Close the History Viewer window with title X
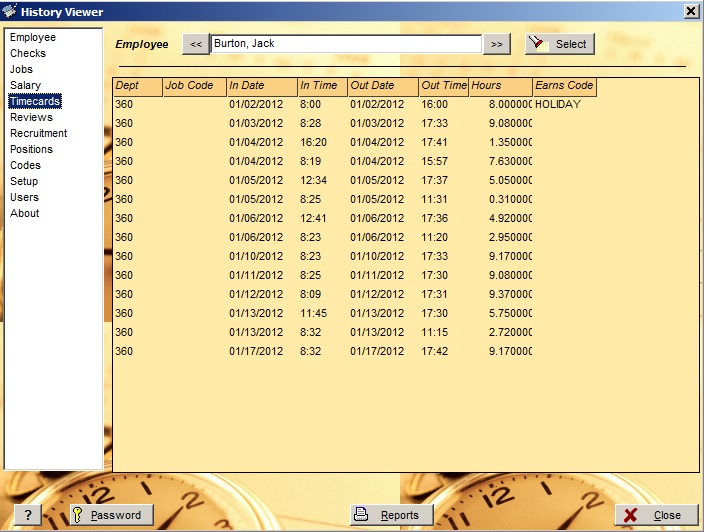Viewport: 704px width, 532px height. (x=691, y=11)
